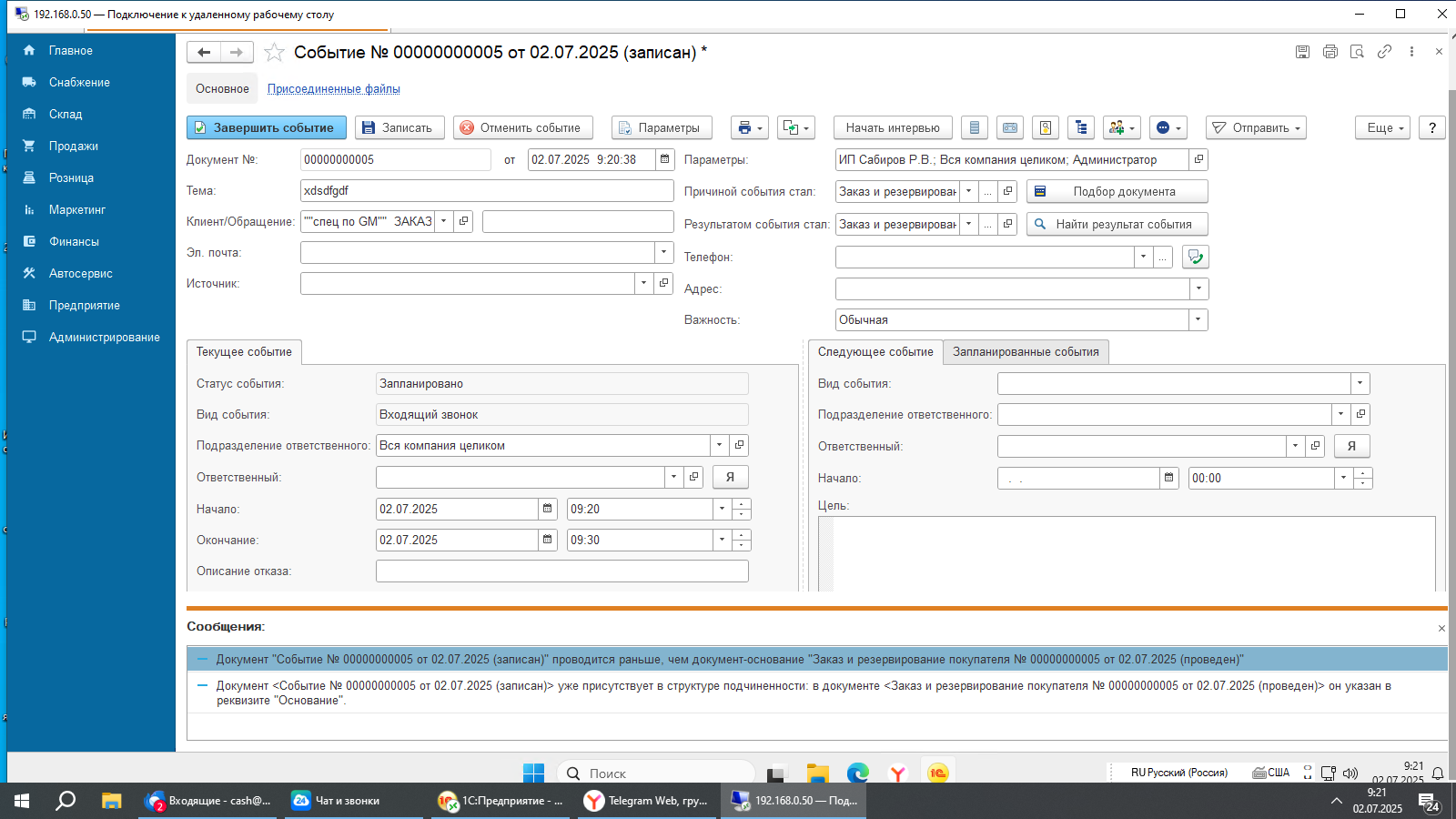The height and width of the screenshot is (819, 1456).
Task: Click Начать интервью button
Action: point(893,127)
